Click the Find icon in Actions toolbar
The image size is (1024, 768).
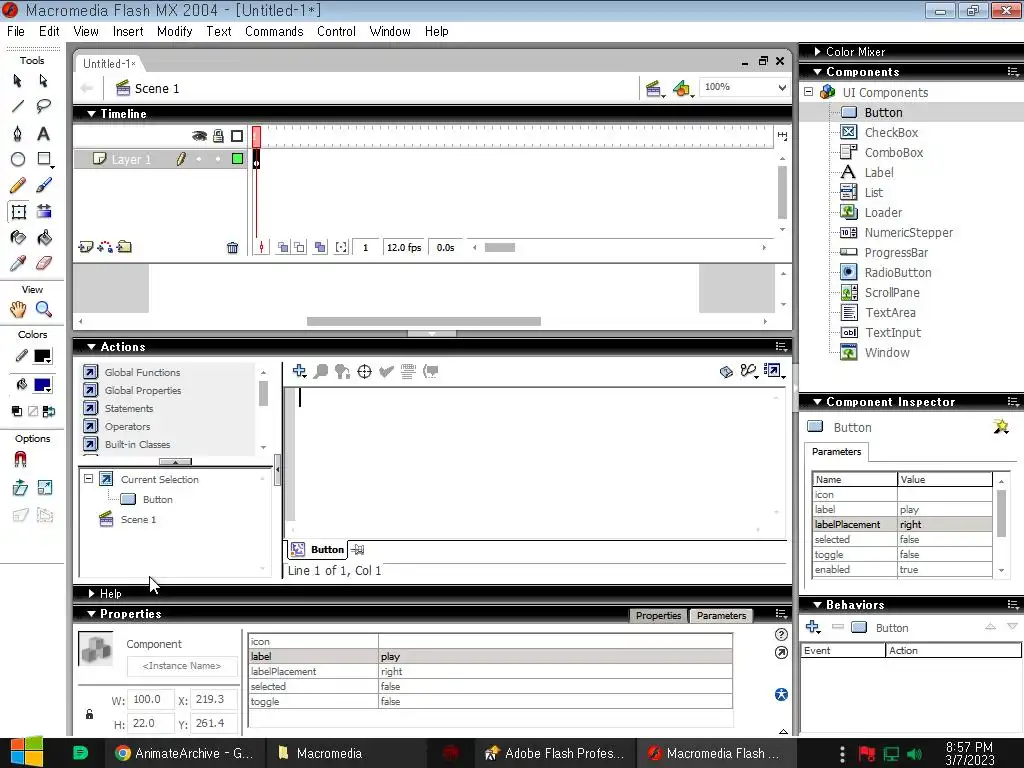point(321,372)
